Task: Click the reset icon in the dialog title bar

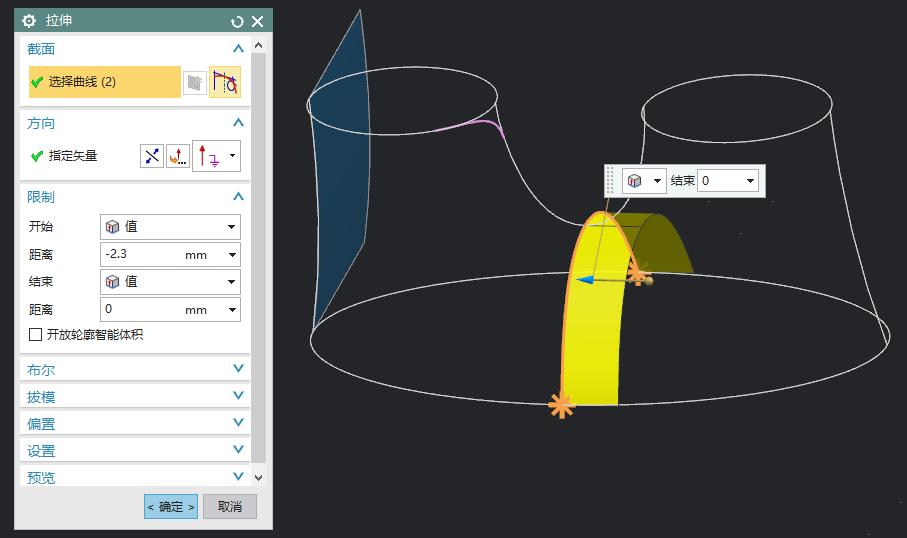Action: (x=237, y=21)
